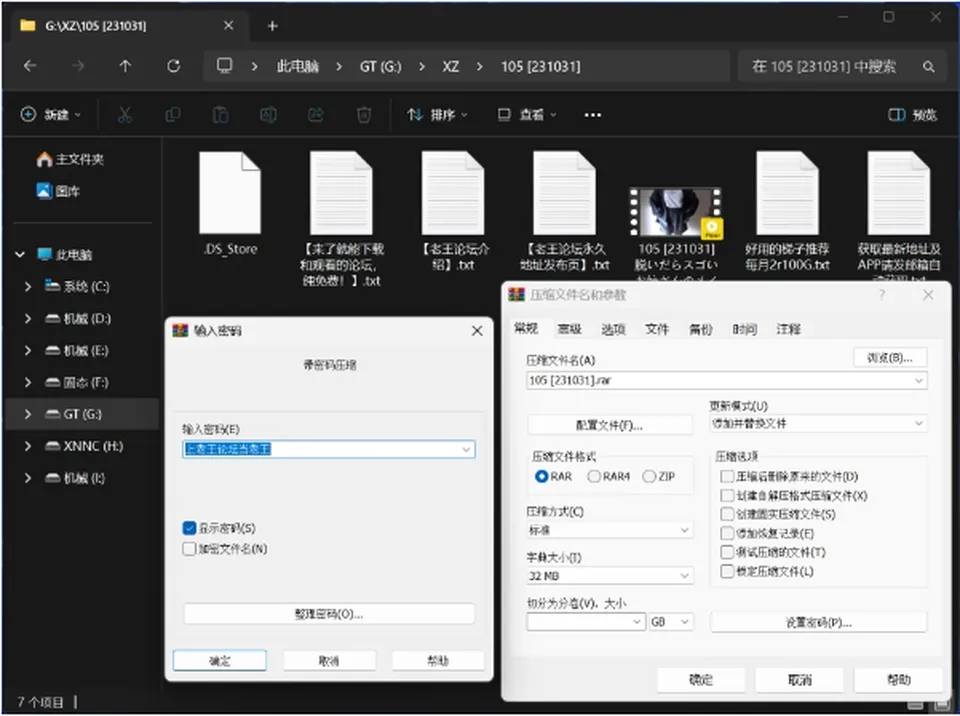Click the 压缩文件名(A) input field

[727, 380]
